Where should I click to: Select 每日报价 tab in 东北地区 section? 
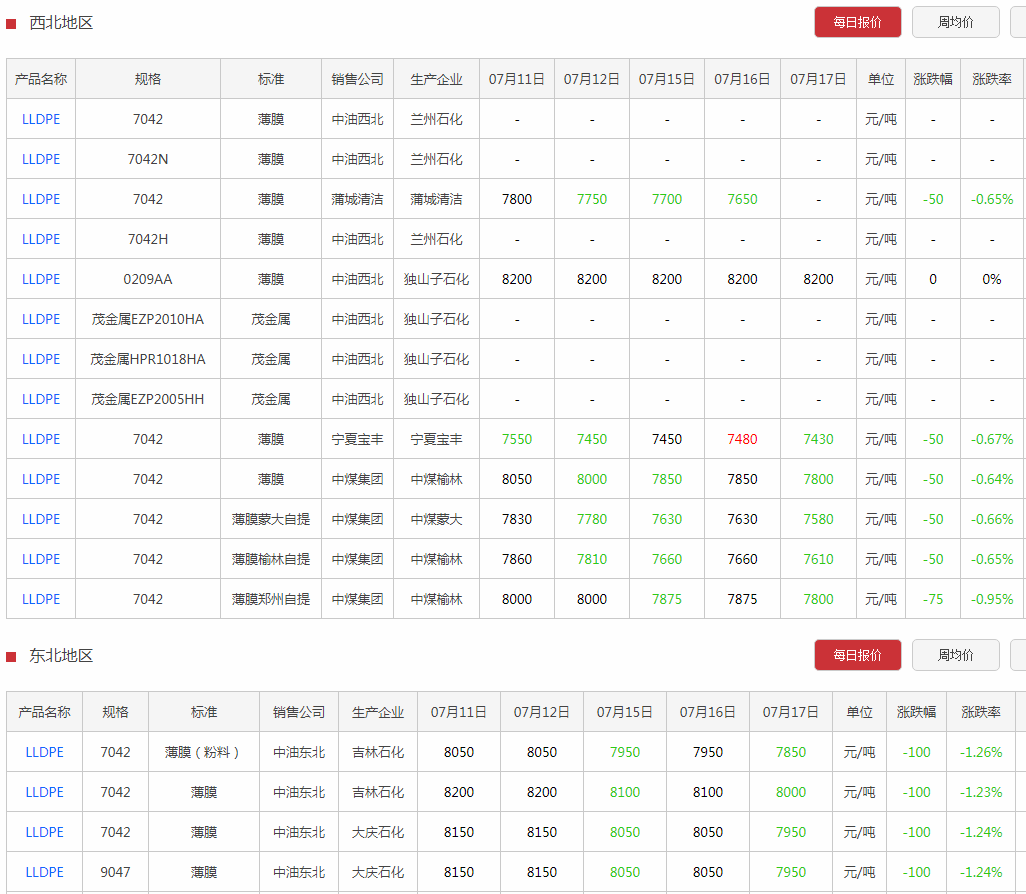857,655
